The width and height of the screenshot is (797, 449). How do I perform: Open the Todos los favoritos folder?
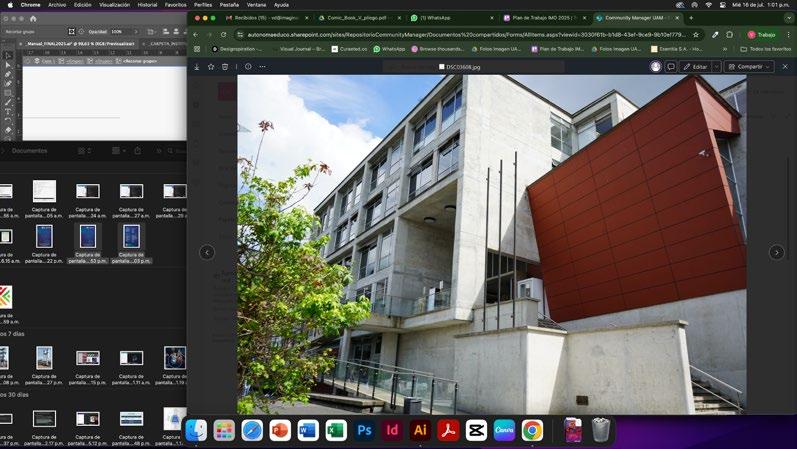765,49
